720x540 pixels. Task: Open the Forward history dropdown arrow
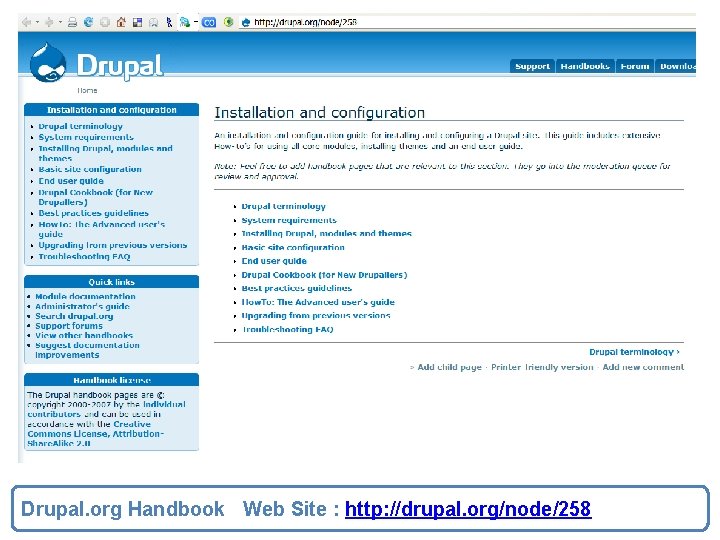(x=60, y=22)
